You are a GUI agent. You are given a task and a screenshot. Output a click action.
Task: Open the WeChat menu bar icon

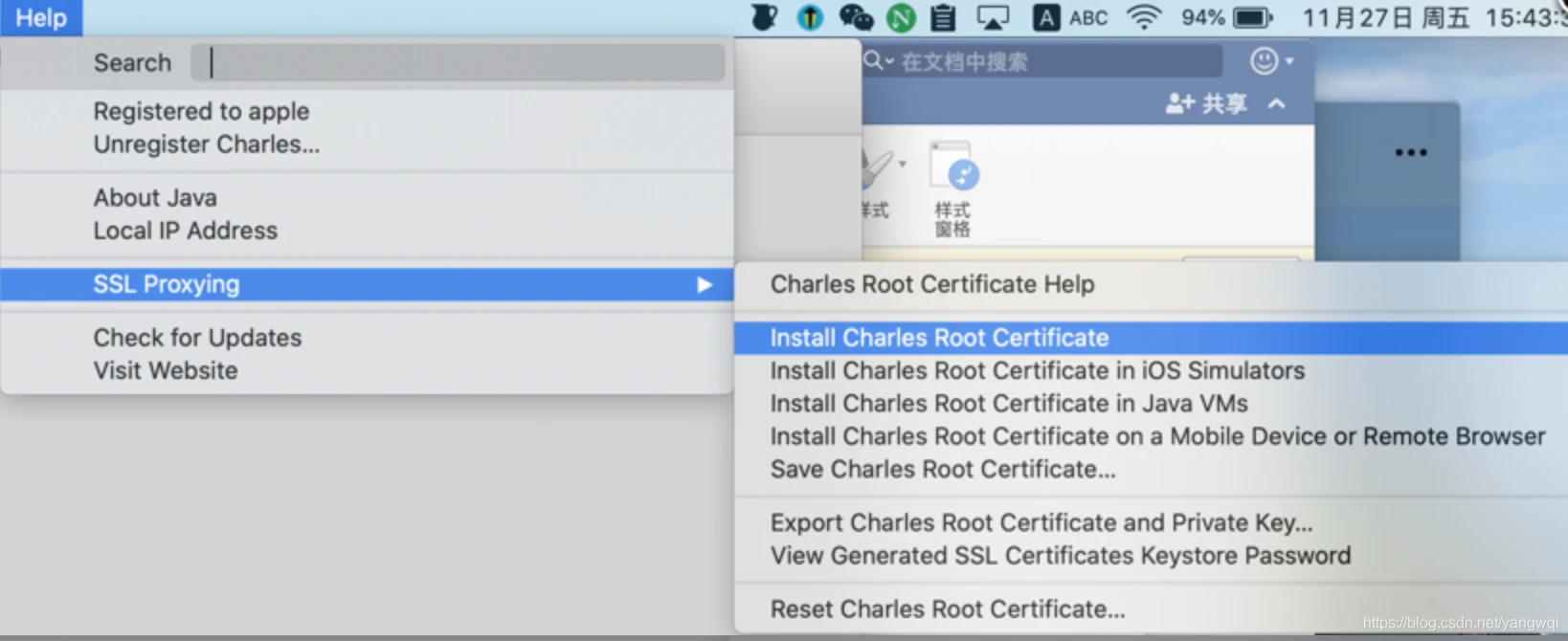click(856, 17)
